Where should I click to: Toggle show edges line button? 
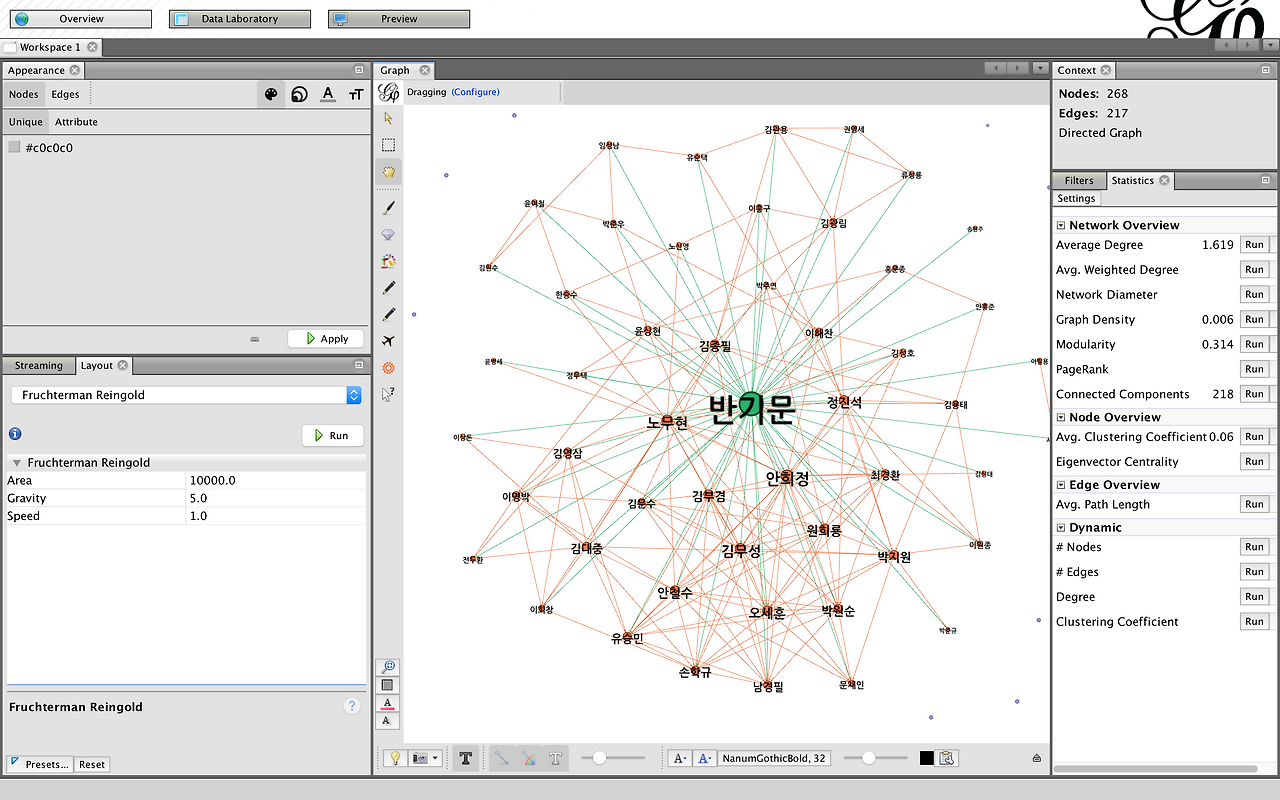tap(502, 758)
